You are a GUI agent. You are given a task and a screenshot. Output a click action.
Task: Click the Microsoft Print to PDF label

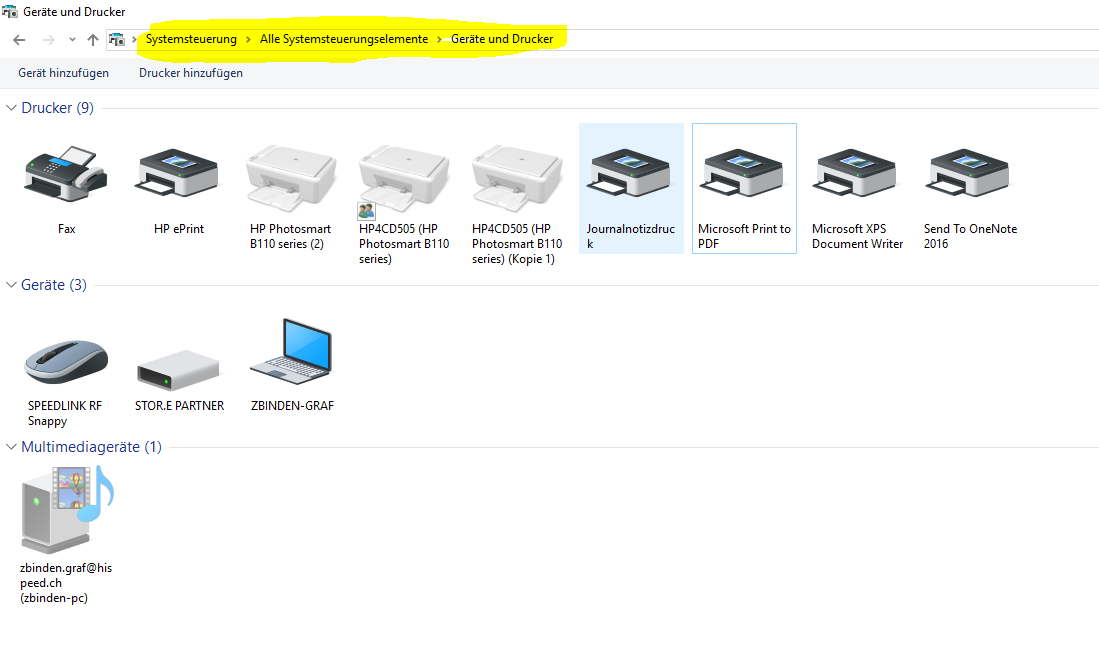click(x=744, y=236)
